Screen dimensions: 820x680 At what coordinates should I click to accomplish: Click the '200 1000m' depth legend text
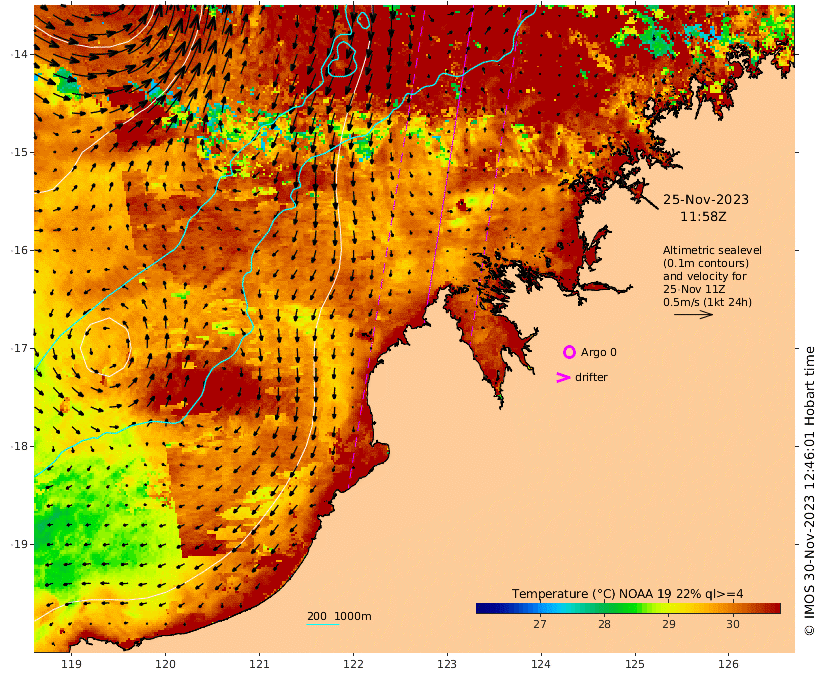click(339, 616)
